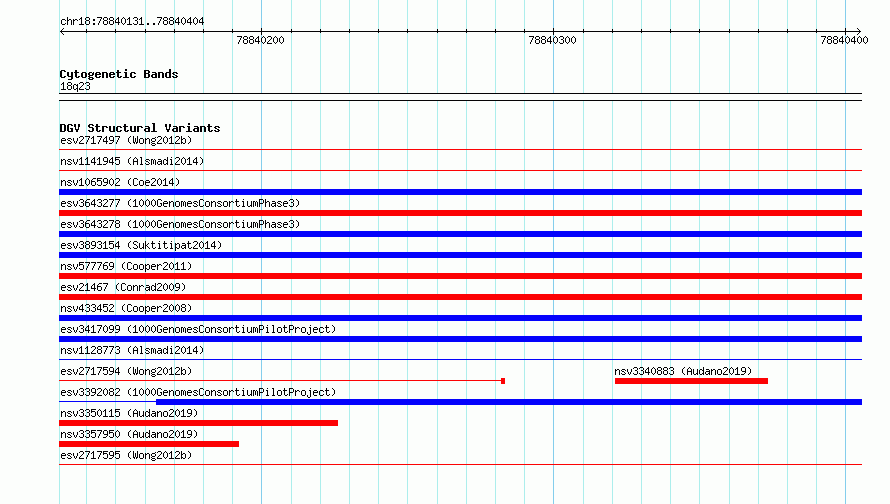Click the blue bar under esv3893154
The width and height of the screenshot is (890, 504).
[x=460, y=255]
